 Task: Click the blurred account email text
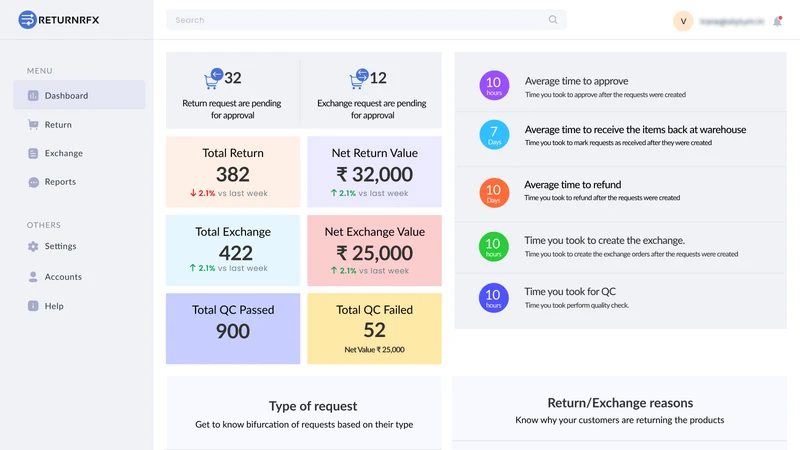click(732, 21)
